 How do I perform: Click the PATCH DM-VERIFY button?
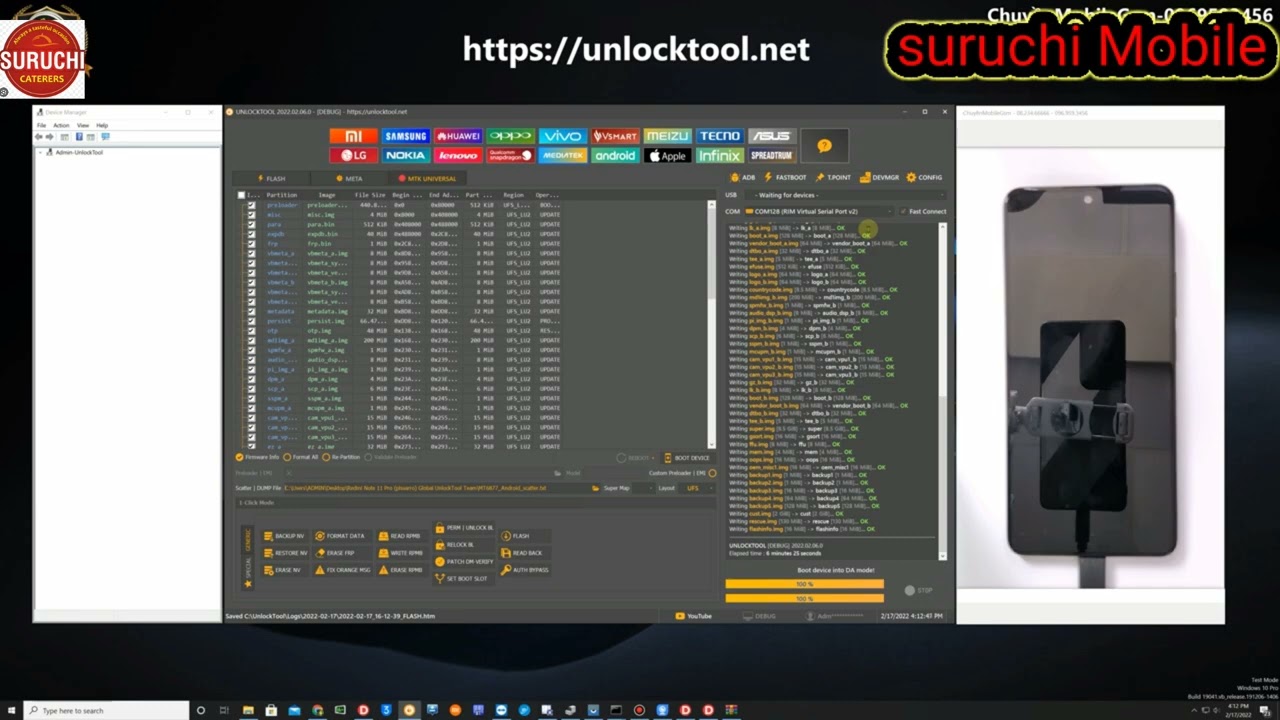464,562
